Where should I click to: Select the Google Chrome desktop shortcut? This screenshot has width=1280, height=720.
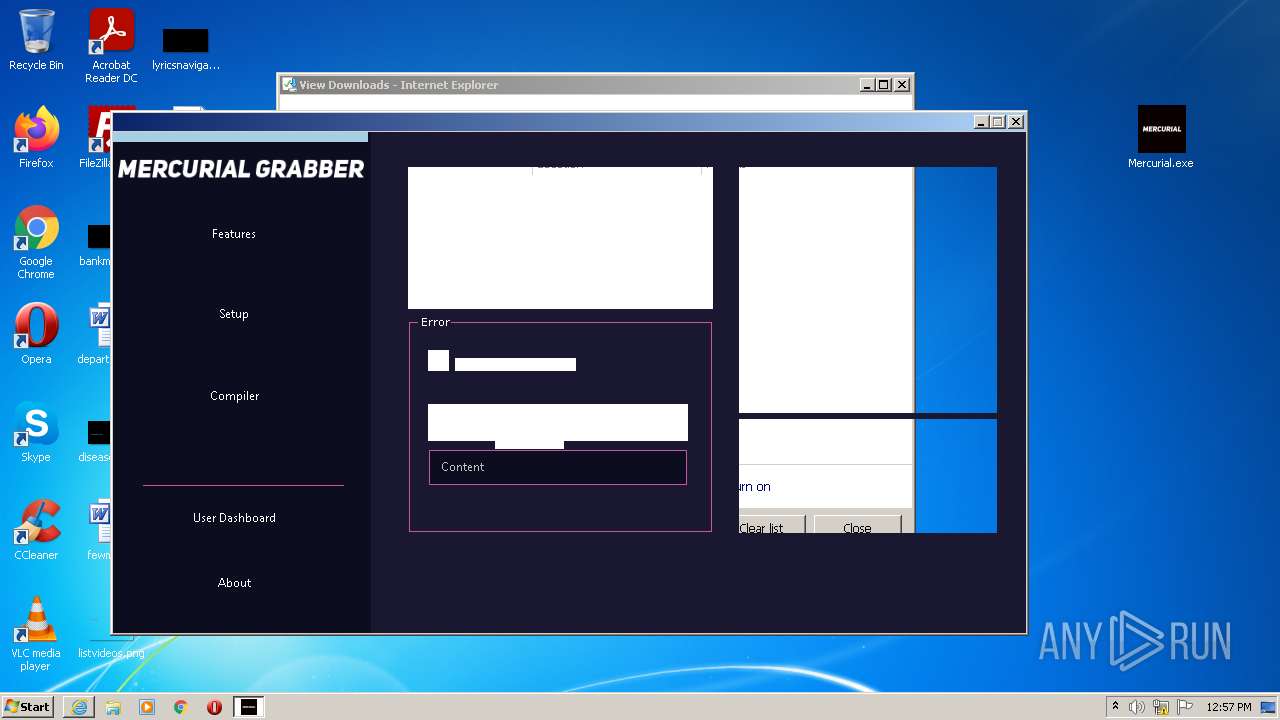point(36,242)
